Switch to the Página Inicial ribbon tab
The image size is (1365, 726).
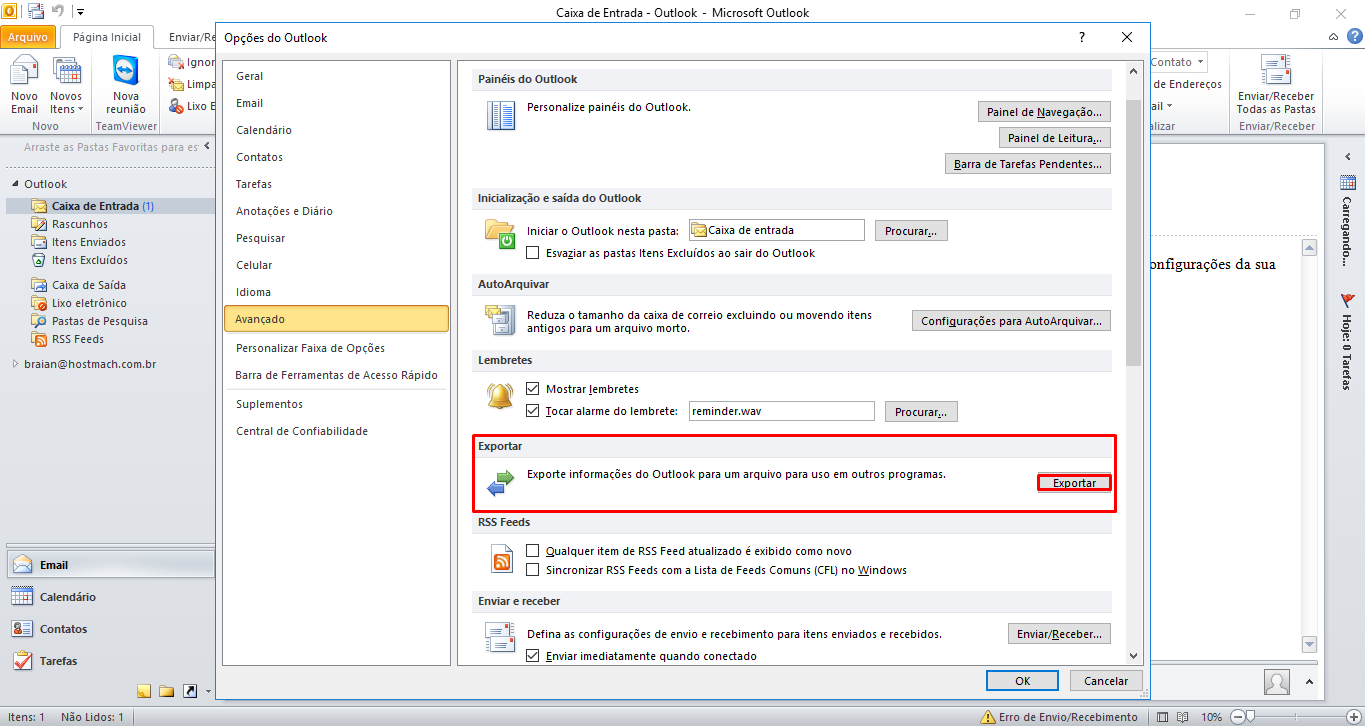click(x=107, y=37)
